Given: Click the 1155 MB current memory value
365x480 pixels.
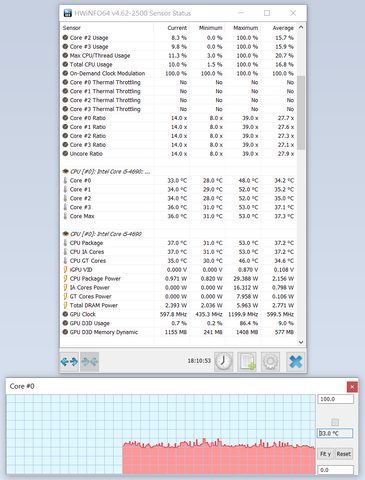Looking at the screenshot, I should click(176, 332).
